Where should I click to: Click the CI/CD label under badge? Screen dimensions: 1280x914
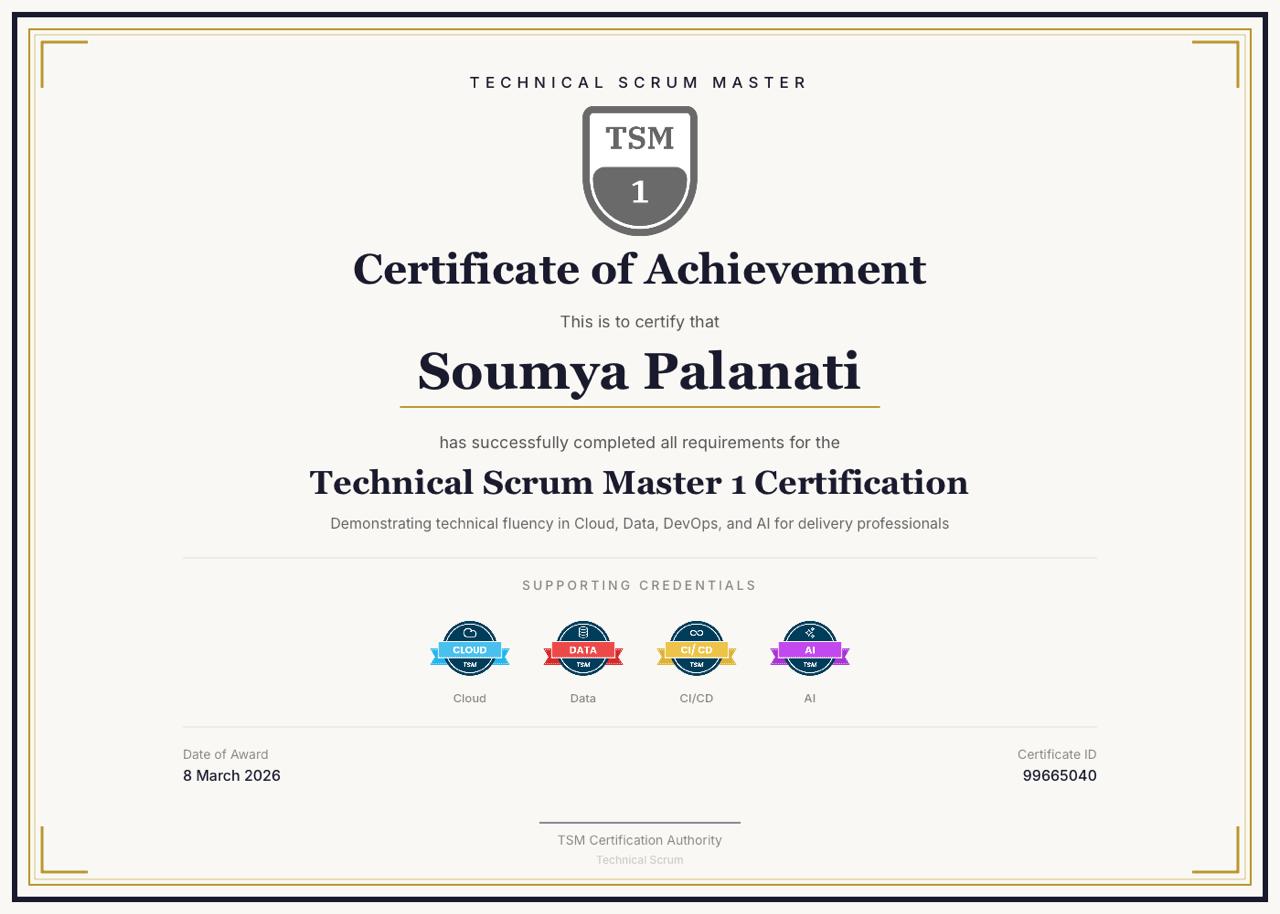[x=696, y=698]
